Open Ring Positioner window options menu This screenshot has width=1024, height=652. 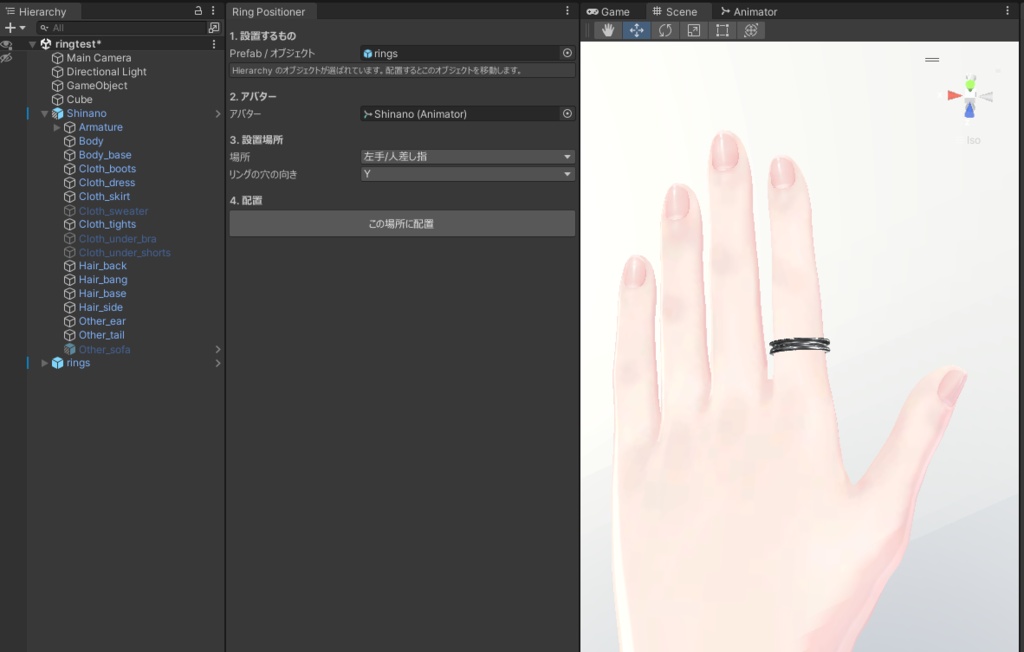point(567,10)
